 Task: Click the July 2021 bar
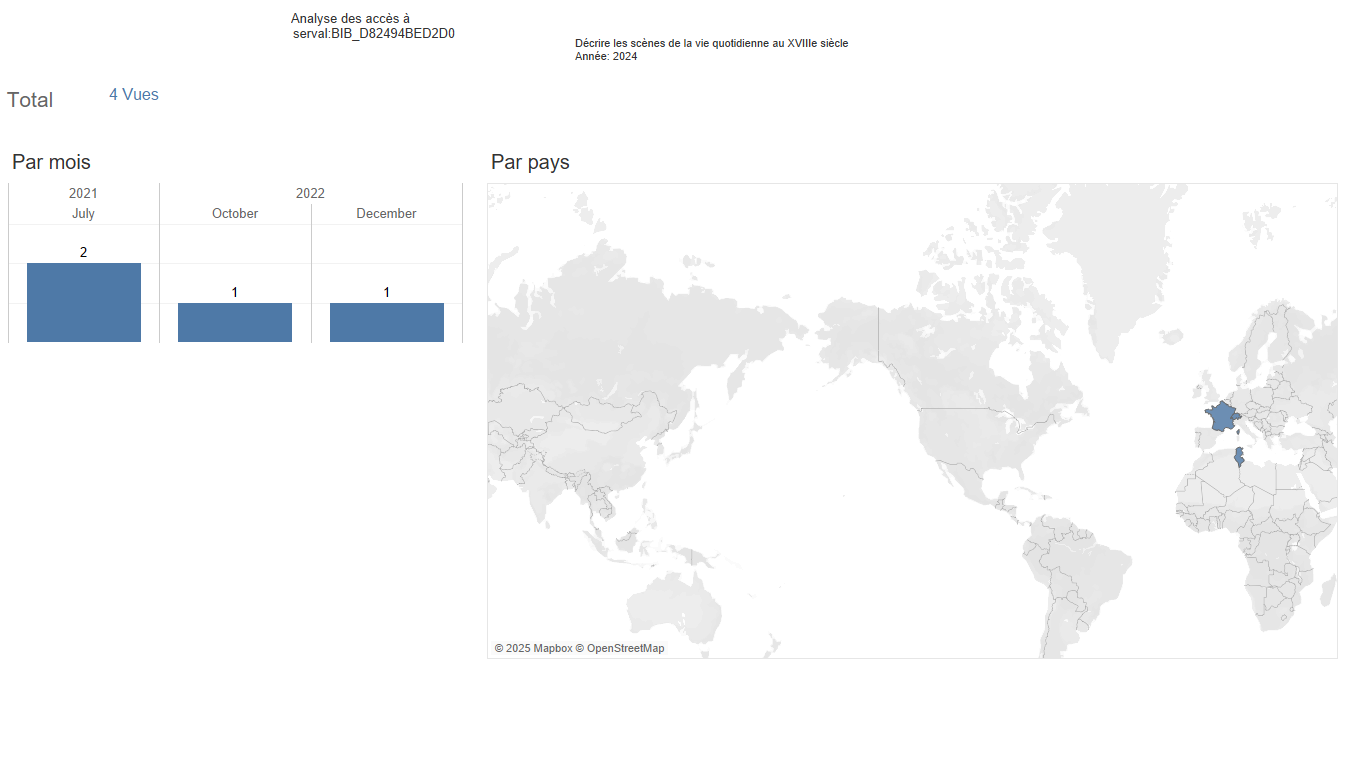[x=84, y=302]
